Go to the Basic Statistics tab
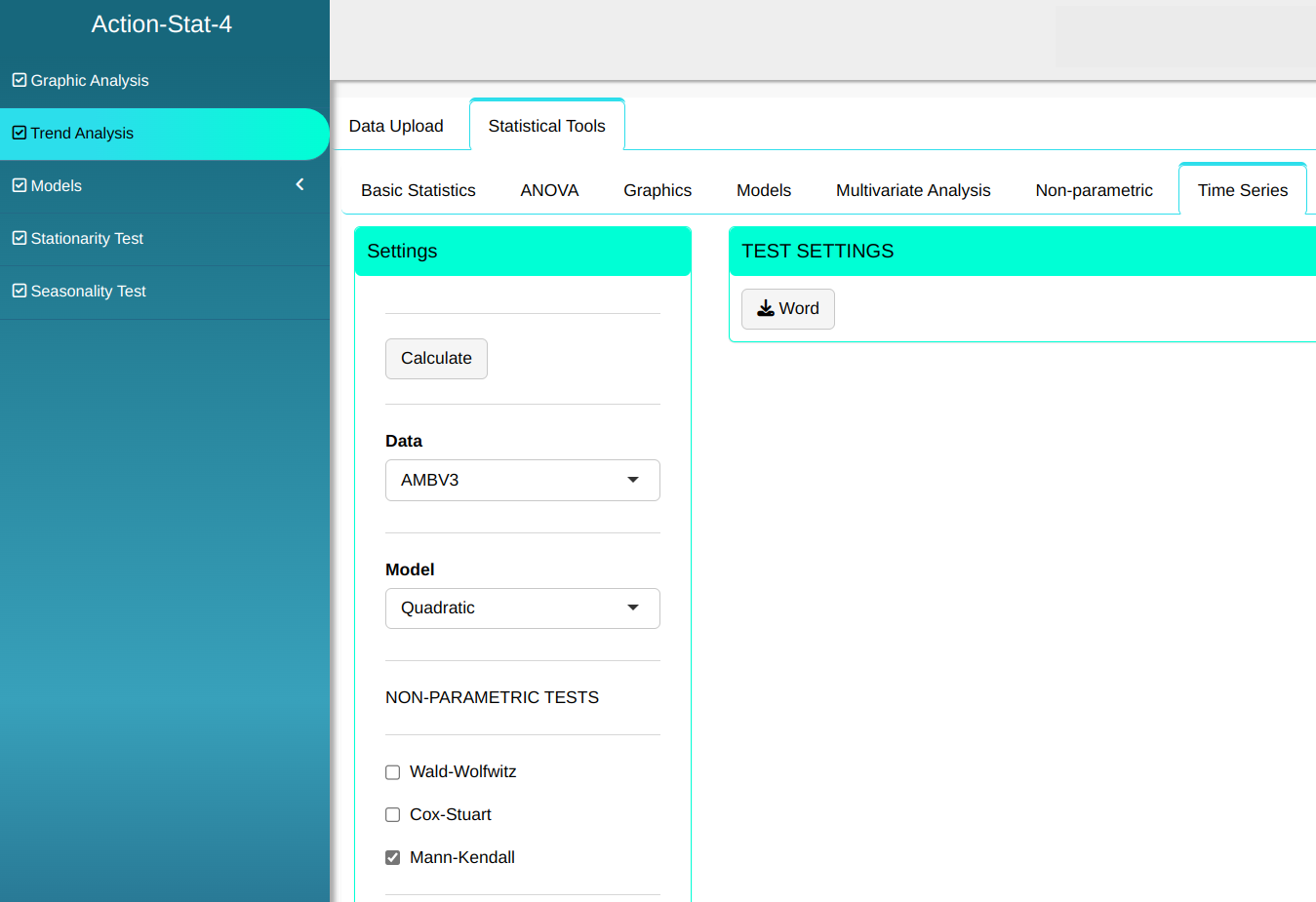 click(419, 190)
